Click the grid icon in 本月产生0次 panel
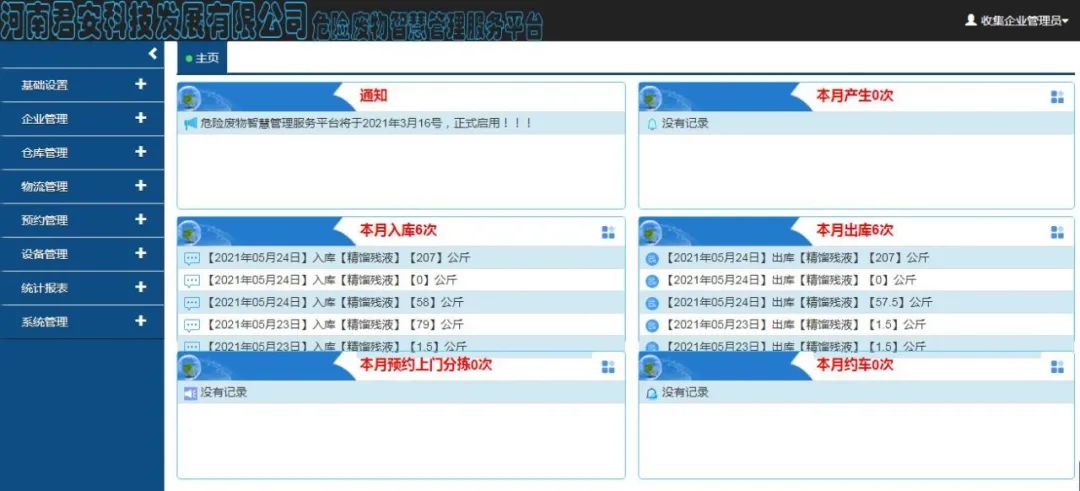 pos(1057,97)
